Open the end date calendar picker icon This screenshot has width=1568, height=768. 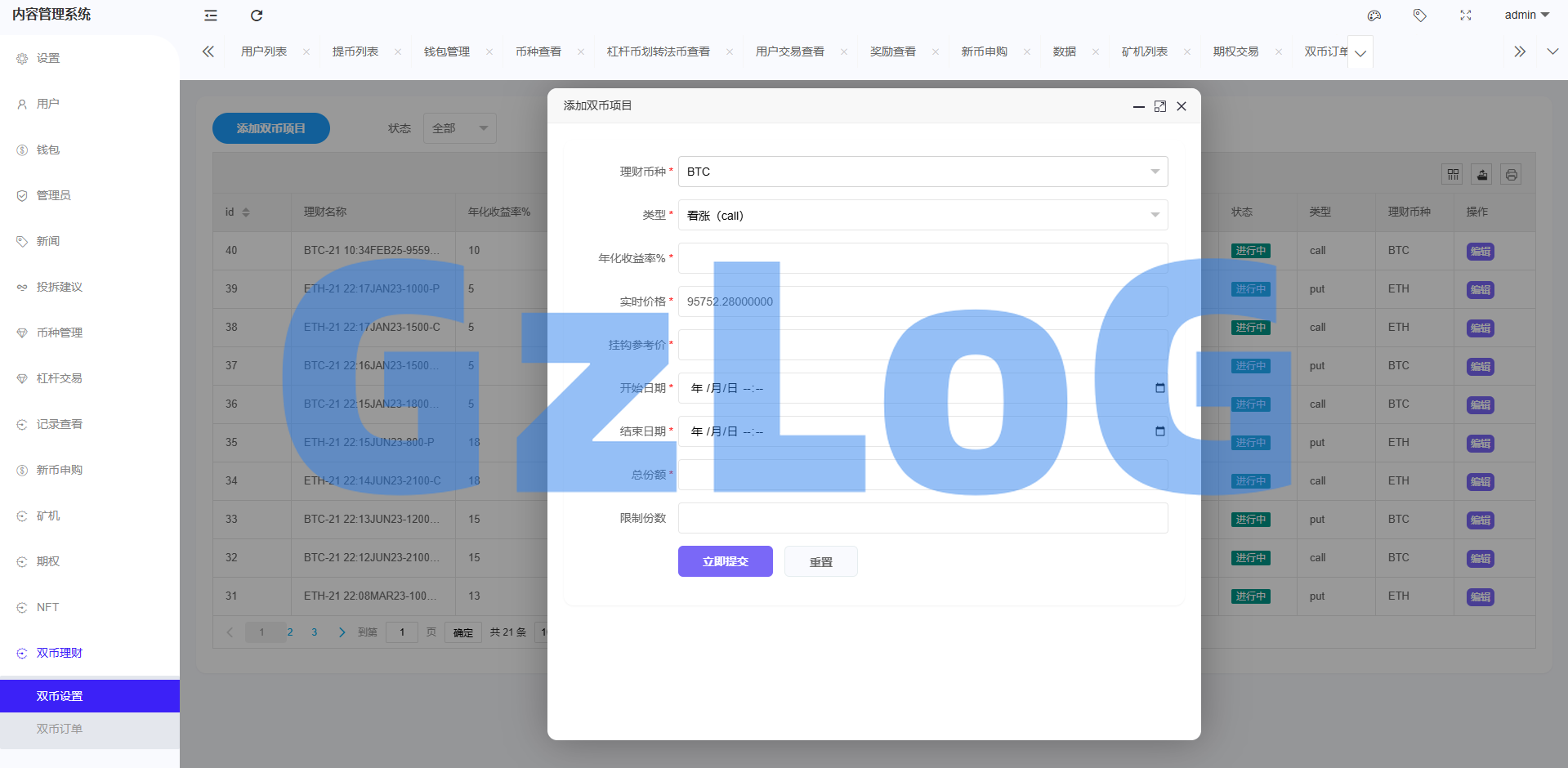pos(1159,431)
